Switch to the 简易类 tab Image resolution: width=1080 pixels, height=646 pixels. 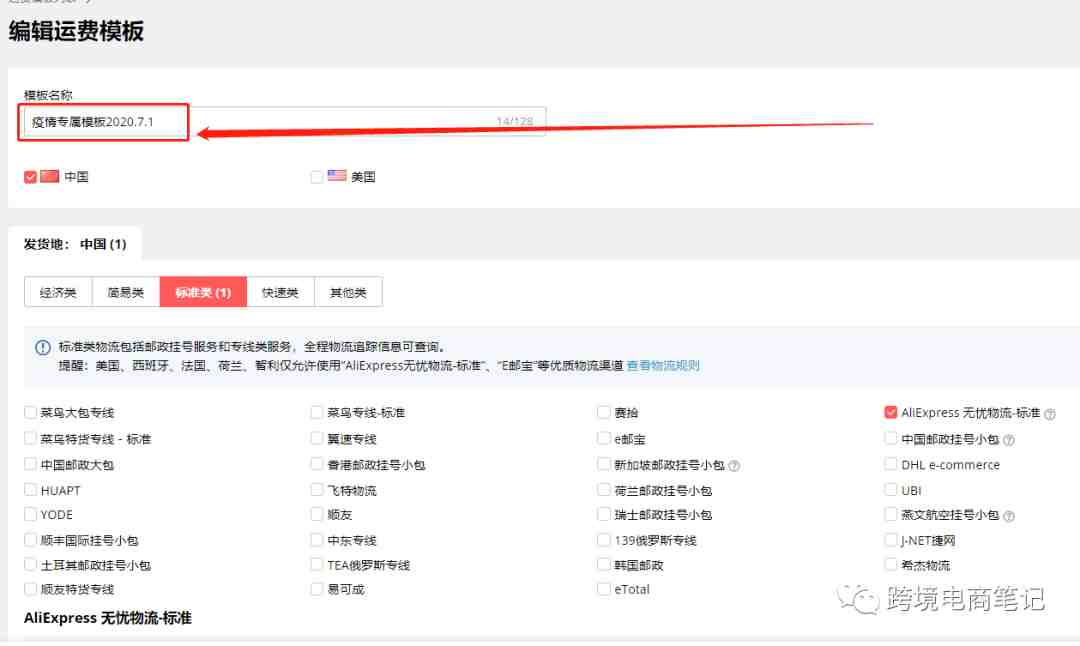126,292
